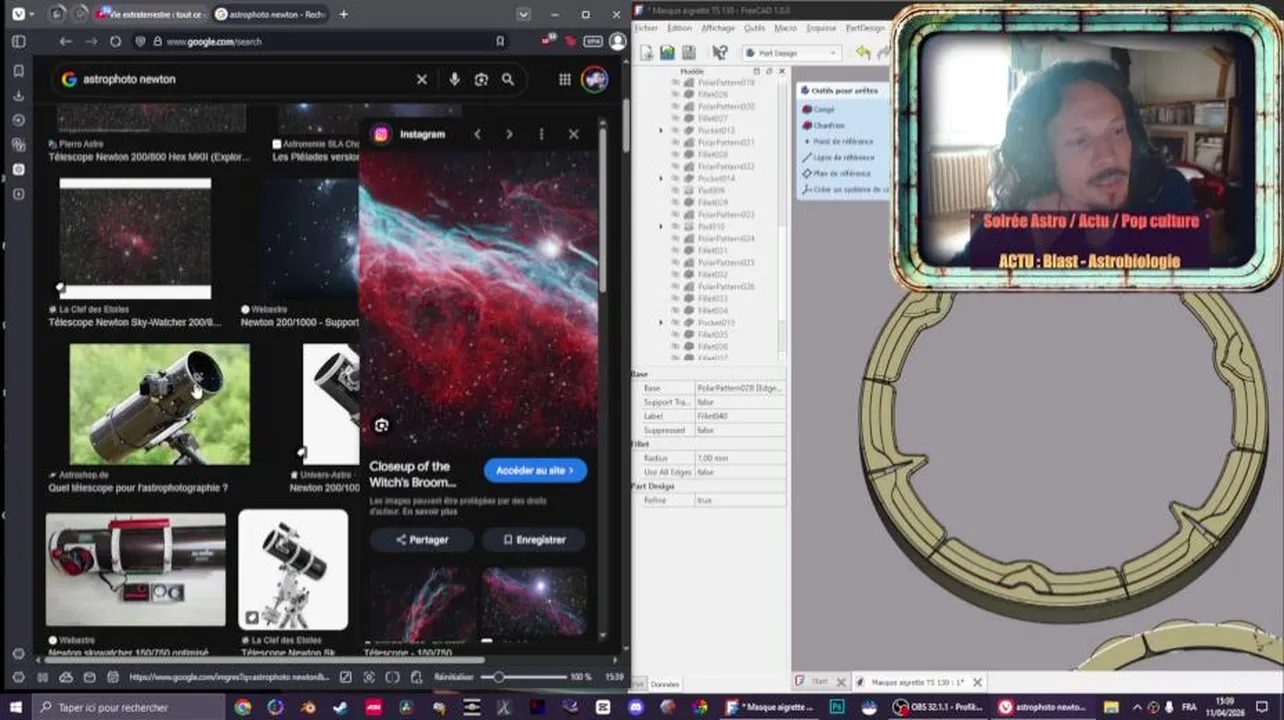
Task: Save the image with Enregistrer
Action: [534, 540]
